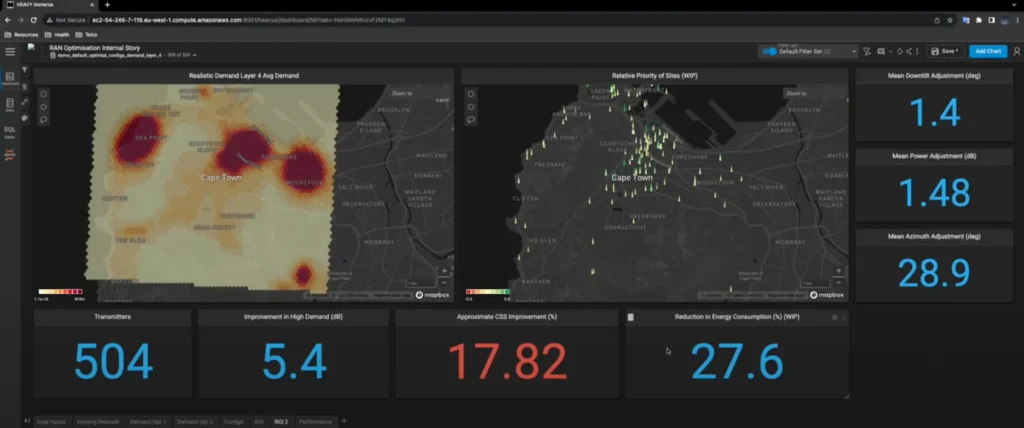Zoom in on the demand map
Image resolution: width=1024 pixels, height=428 pixels.
tap(445, 271)
